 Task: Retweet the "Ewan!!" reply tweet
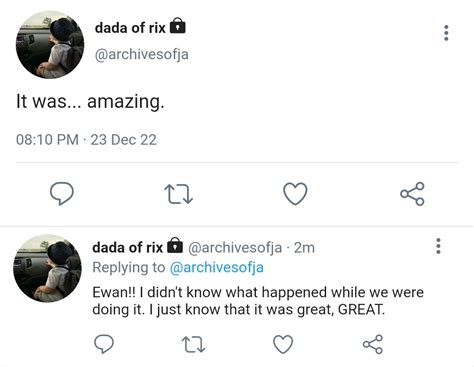[193, 345]
